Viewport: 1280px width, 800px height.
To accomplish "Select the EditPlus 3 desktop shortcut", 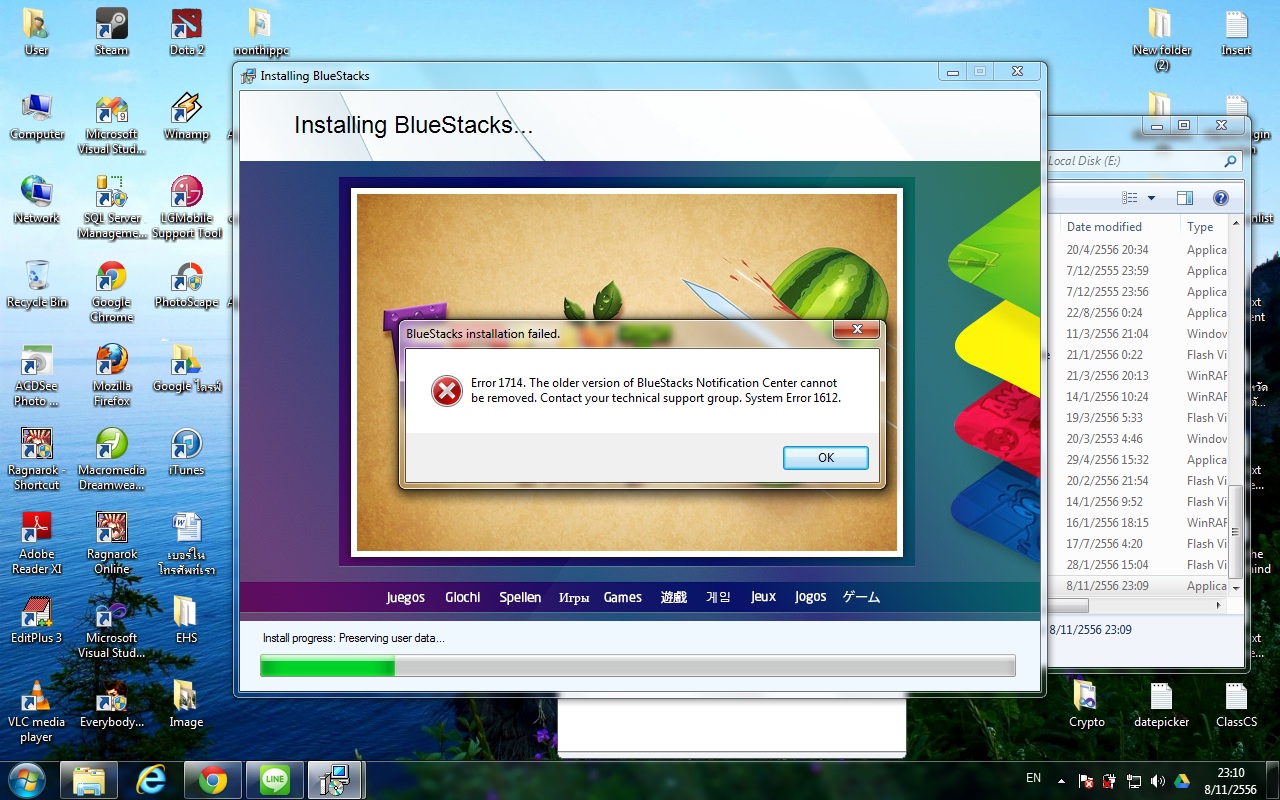I will tap(37, 620).
